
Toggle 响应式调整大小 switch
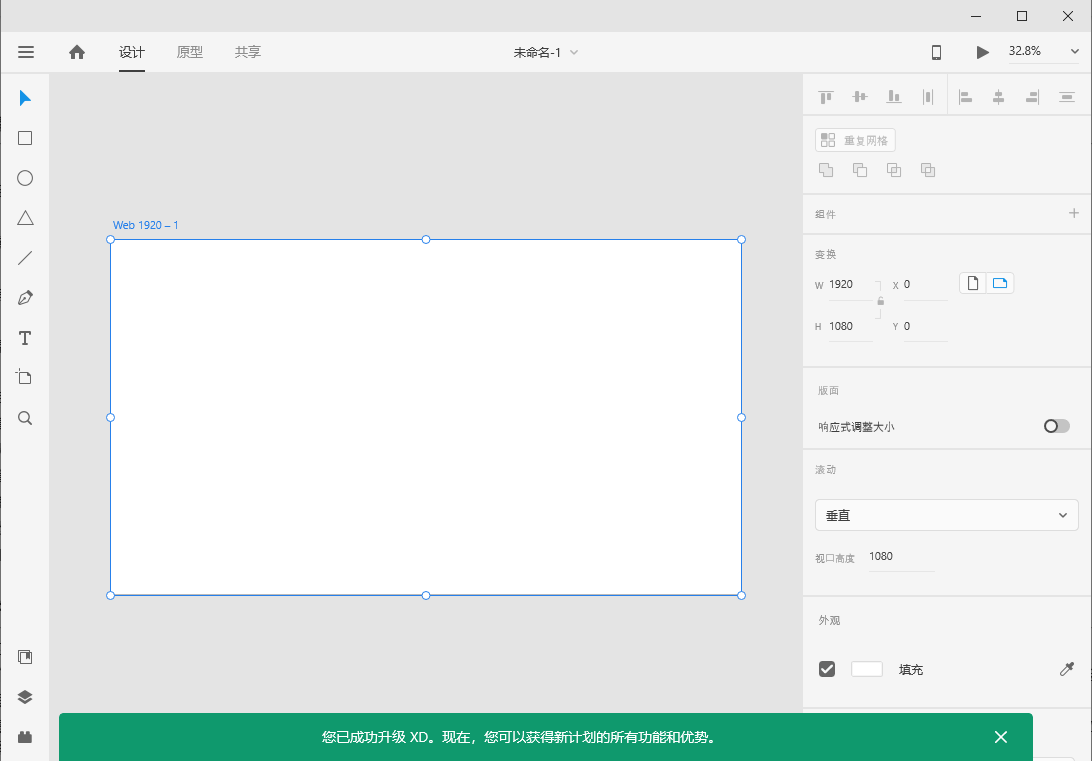[x=1056, y=426]
